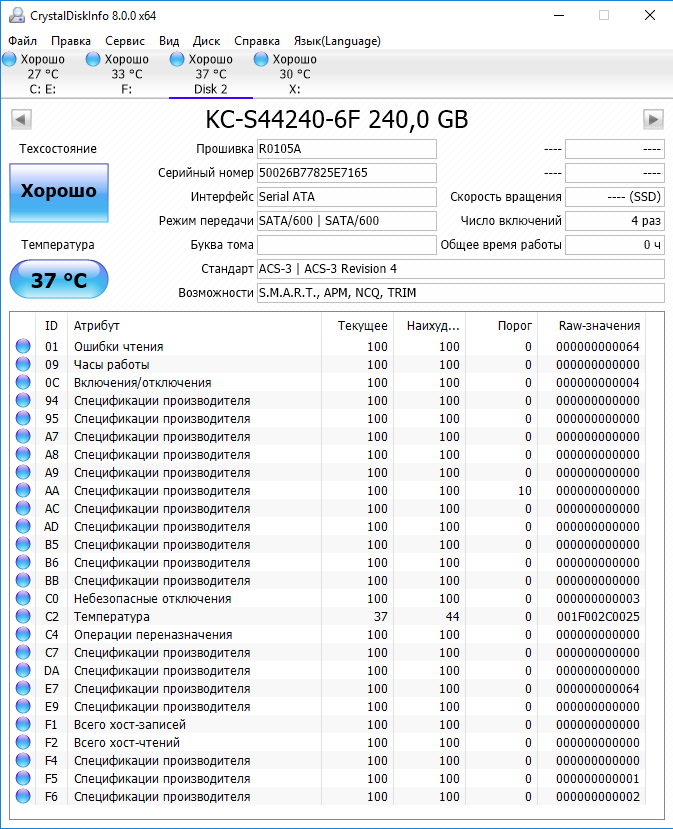Click status icon of C2 Температура row
Screen dimensions: 673x829
(23, 616)
